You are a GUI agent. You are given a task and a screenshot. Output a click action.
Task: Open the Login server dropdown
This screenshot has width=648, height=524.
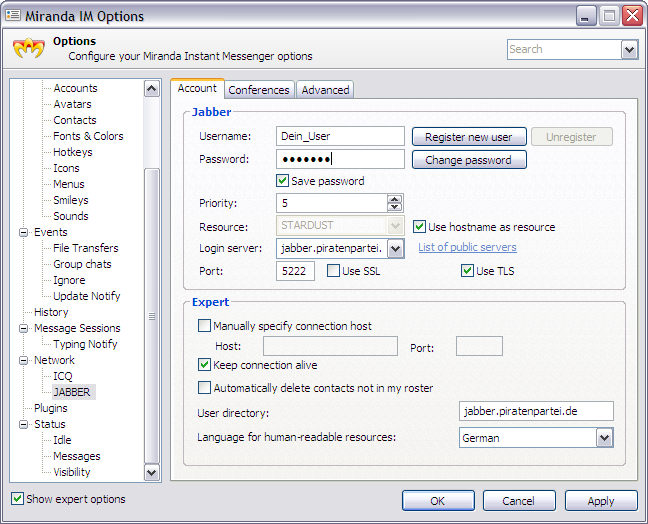pyautogui.click(x=395, y=248)
